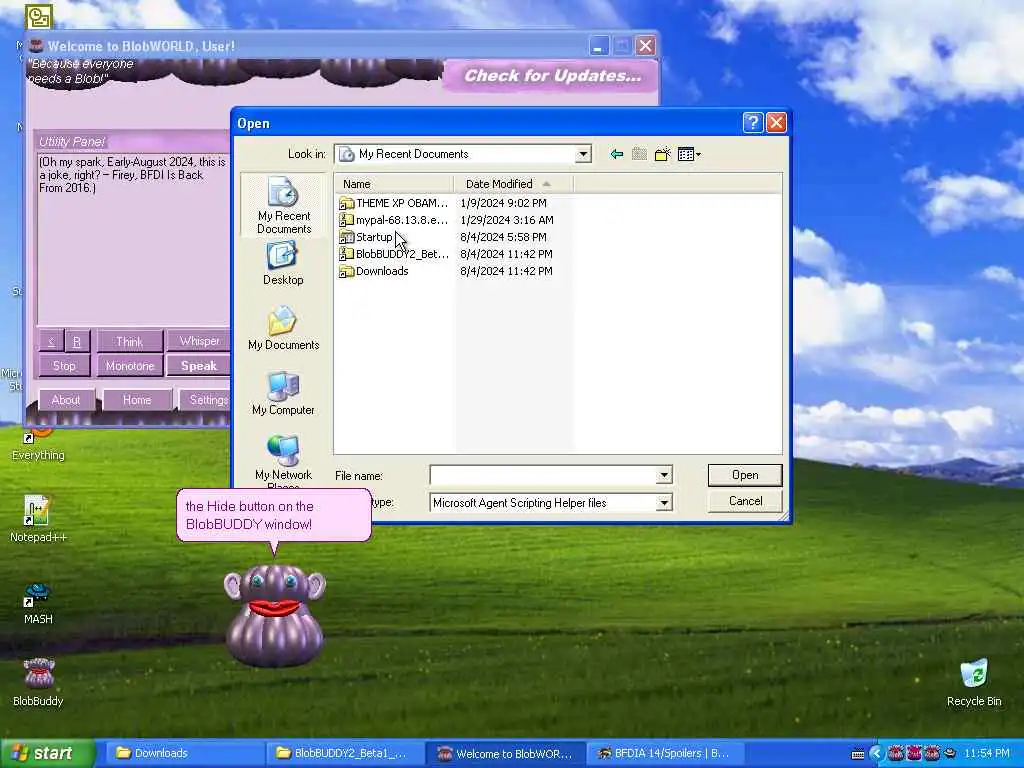Click the 11:54 PM taskbar clock
The image size is (1024, 768).
click(x=987, y=753)
